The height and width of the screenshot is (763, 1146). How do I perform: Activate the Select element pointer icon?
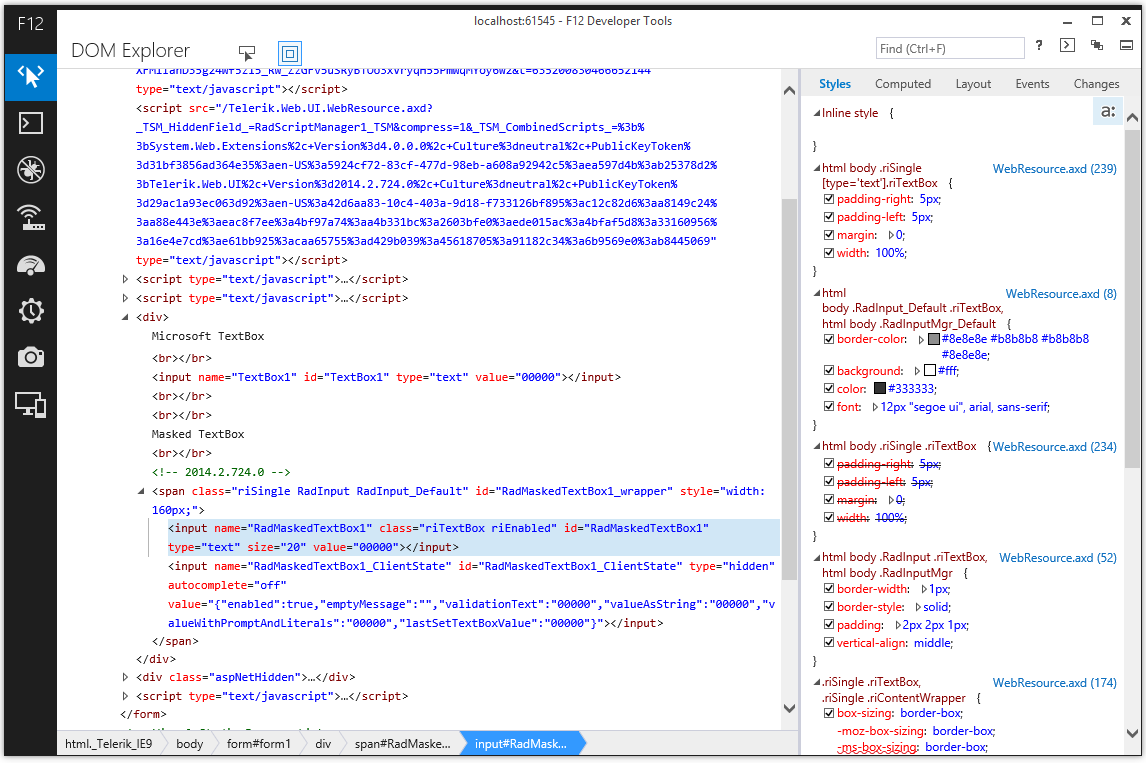coord(247,53)
